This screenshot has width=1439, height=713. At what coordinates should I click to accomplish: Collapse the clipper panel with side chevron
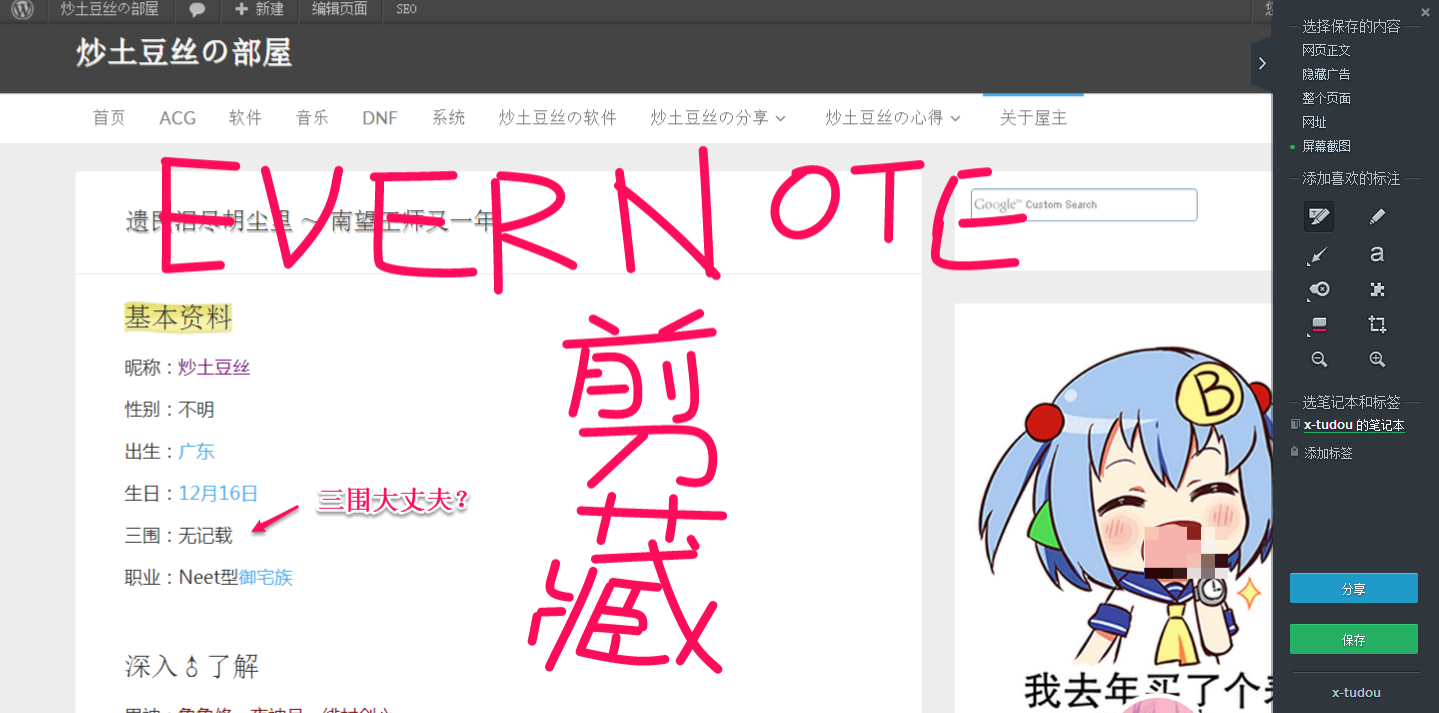point(1262,63)
